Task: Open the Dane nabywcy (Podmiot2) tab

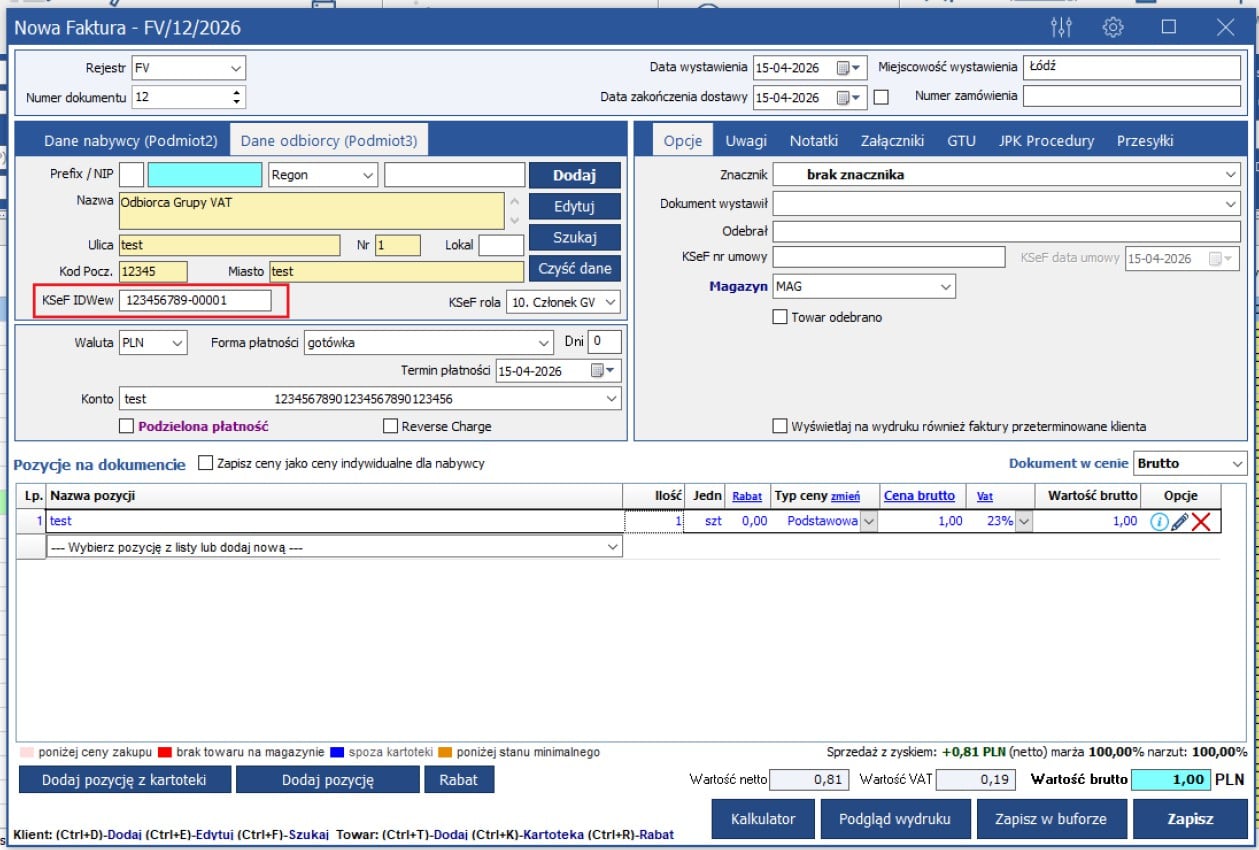Action: (131, 141)
